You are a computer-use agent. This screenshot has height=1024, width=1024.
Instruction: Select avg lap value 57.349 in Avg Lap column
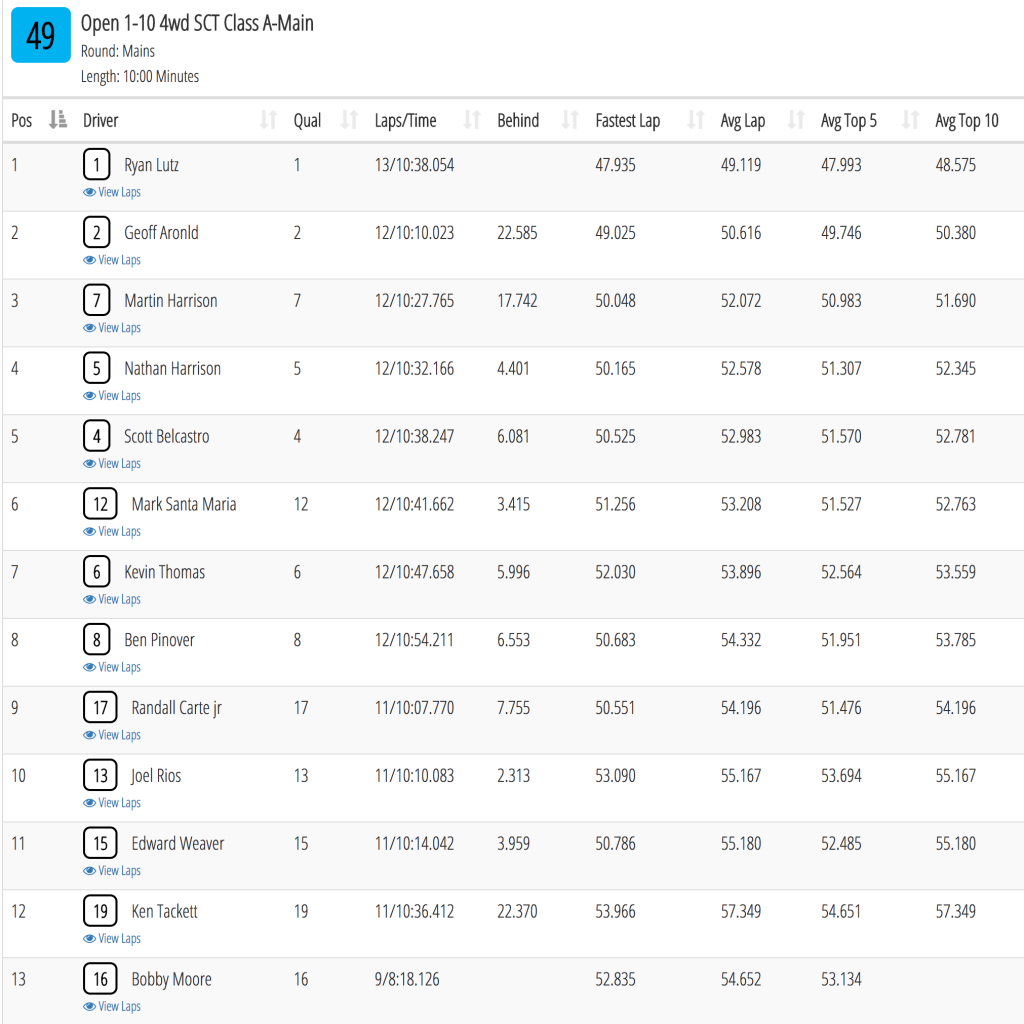(741, 912)
